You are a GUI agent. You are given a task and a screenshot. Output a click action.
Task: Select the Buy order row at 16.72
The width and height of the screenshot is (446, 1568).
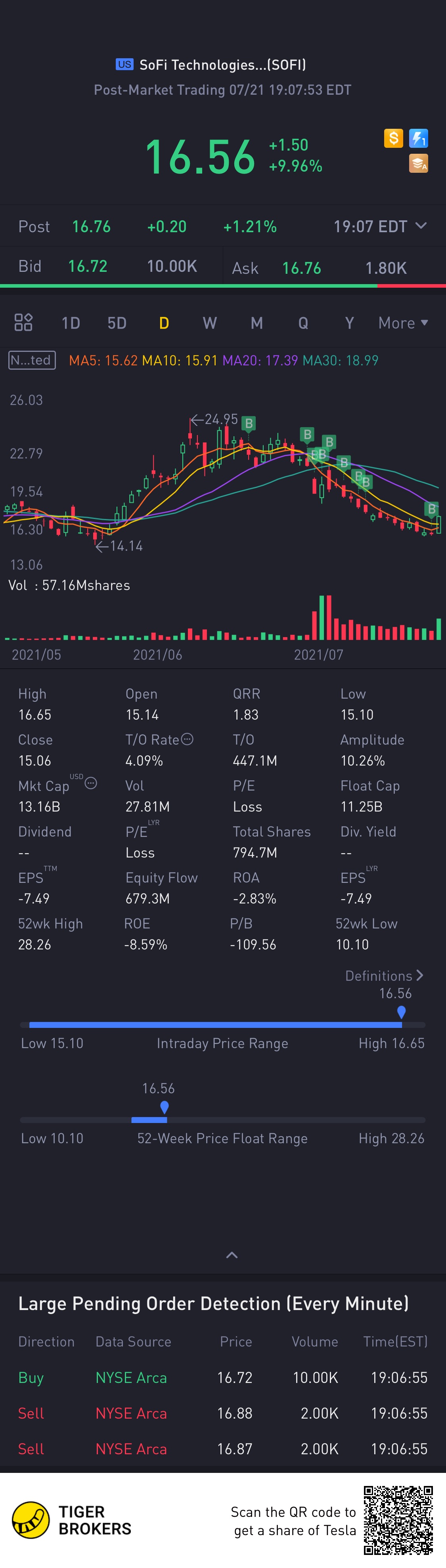[223, 1377]
